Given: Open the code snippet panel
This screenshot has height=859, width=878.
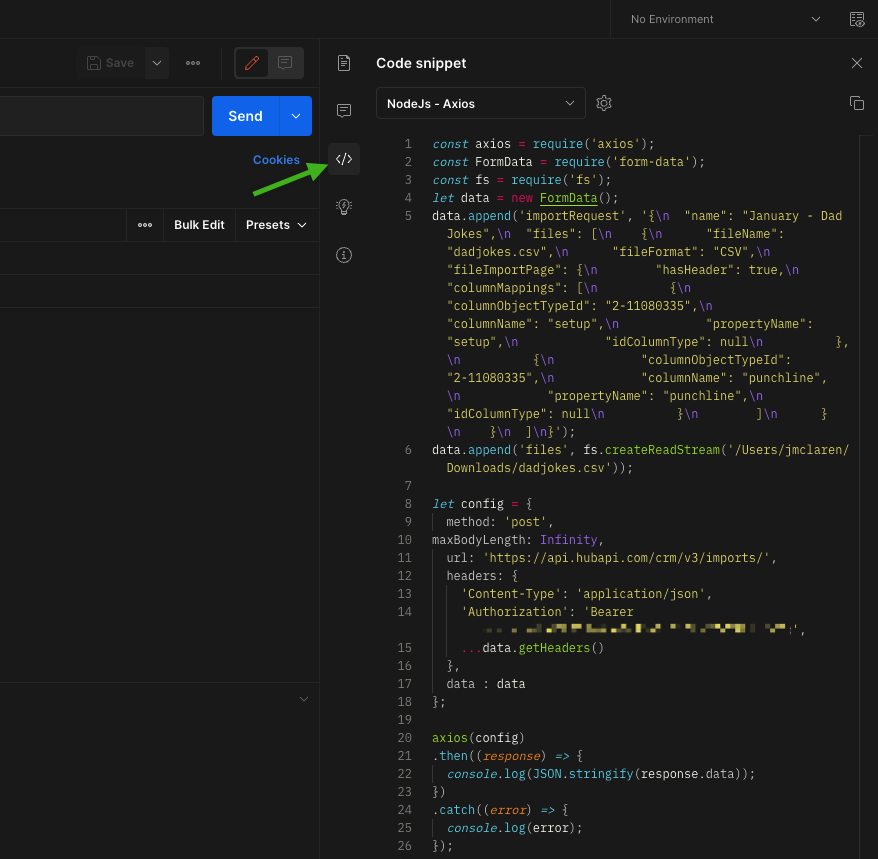Looking at the screenshot, I should (x=343, y=158).
